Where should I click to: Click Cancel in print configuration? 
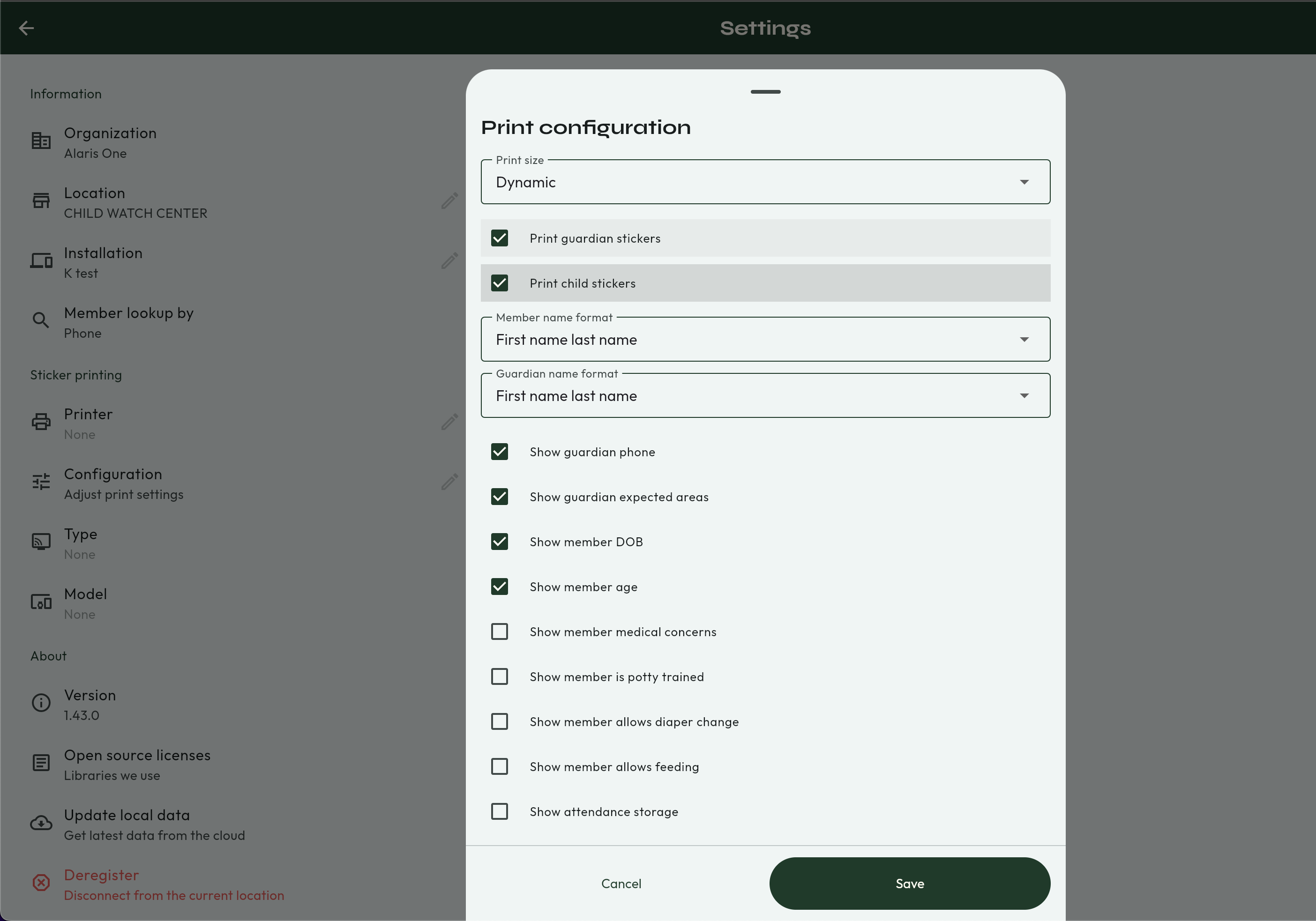(x=621, y=884)
